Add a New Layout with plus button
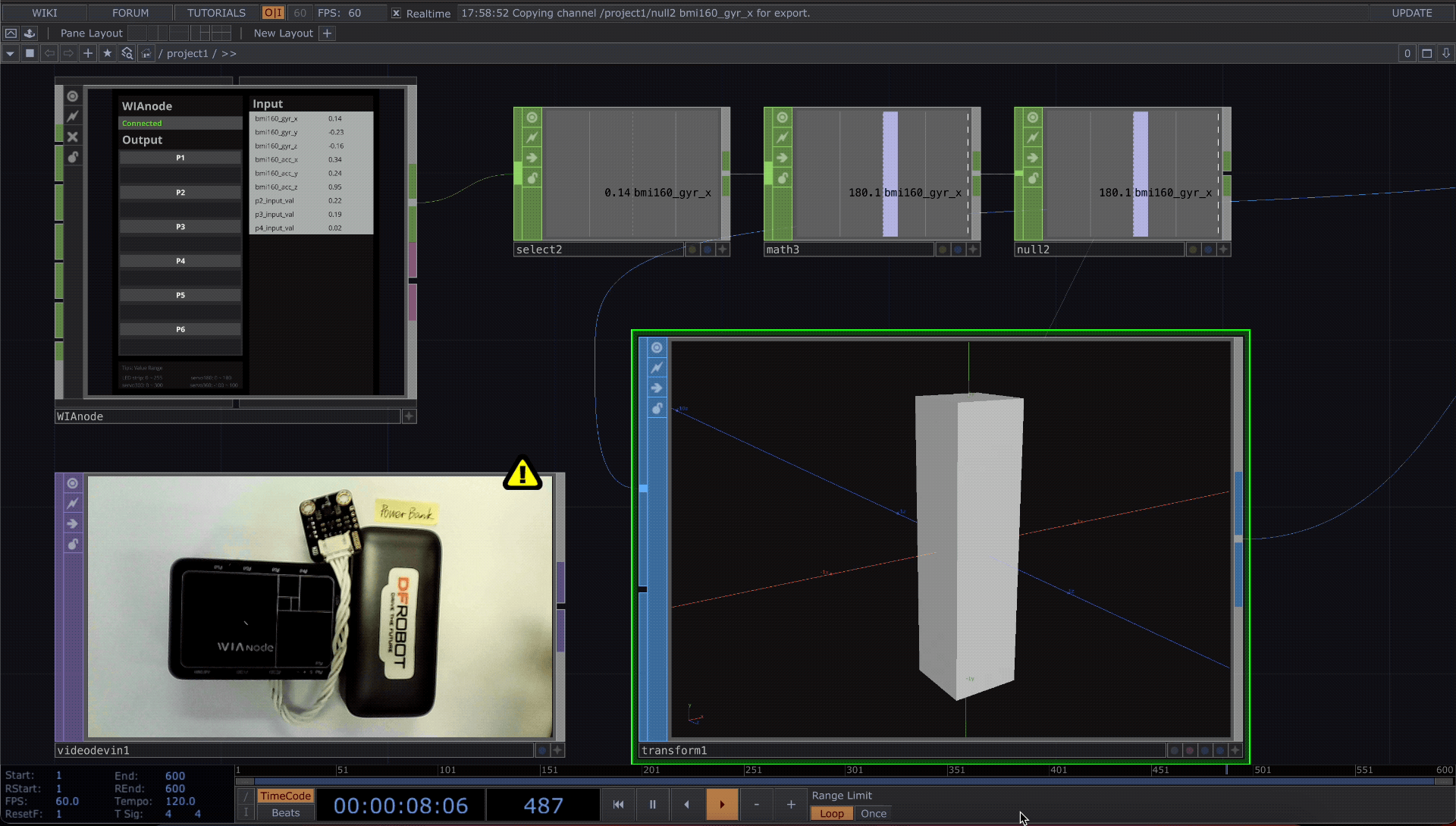Viewport: 1456px width, 826px height. 327,33
